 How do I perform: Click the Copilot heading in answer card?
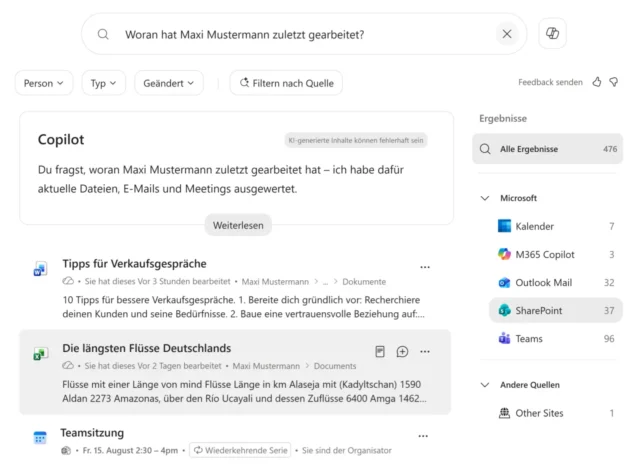pos(61,140)
